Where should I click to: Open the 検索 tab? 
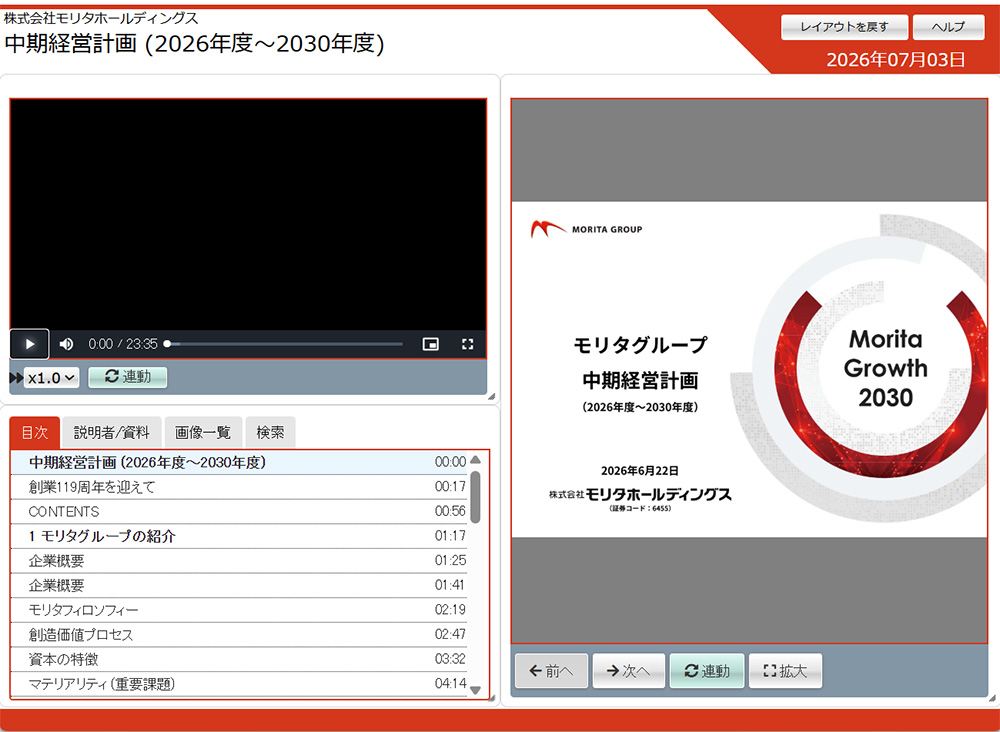[270, 433]
